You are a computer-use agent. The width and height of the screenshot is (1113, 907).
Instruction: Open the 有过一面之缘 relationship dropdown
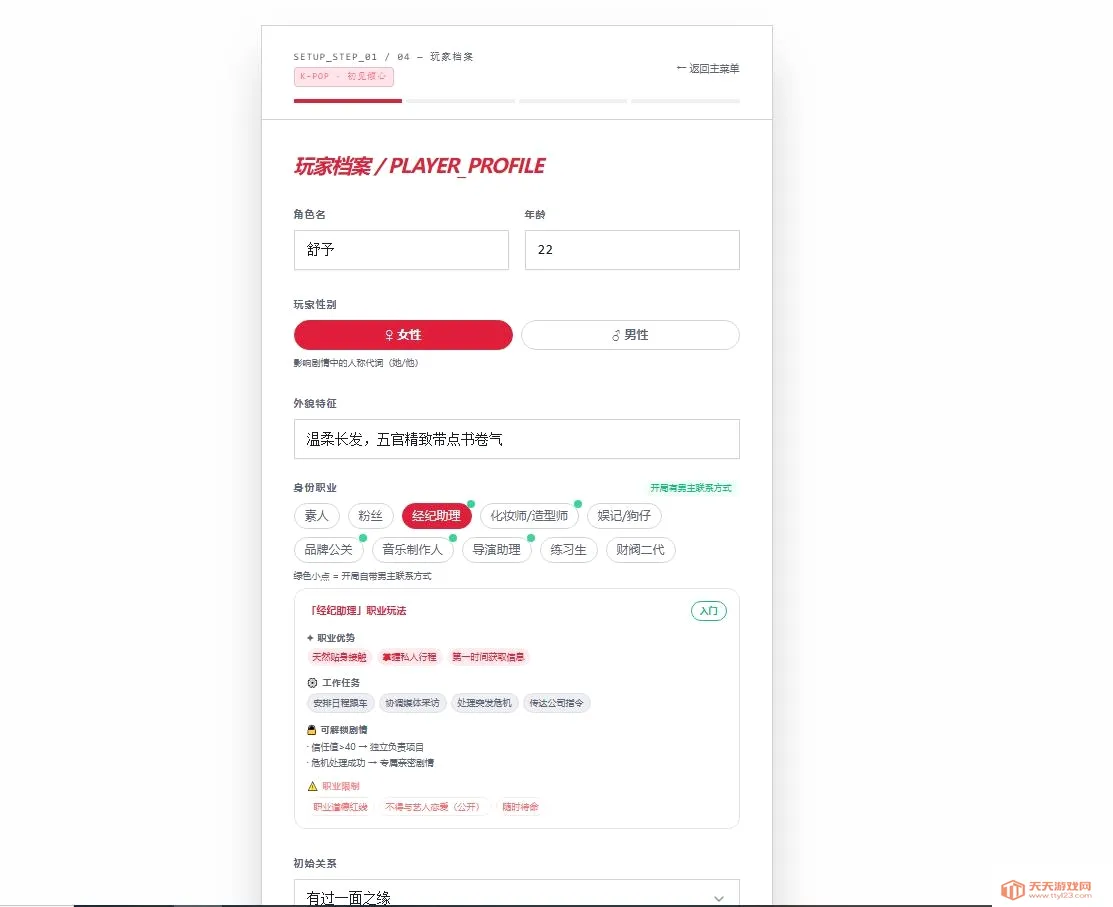[517, 893]
